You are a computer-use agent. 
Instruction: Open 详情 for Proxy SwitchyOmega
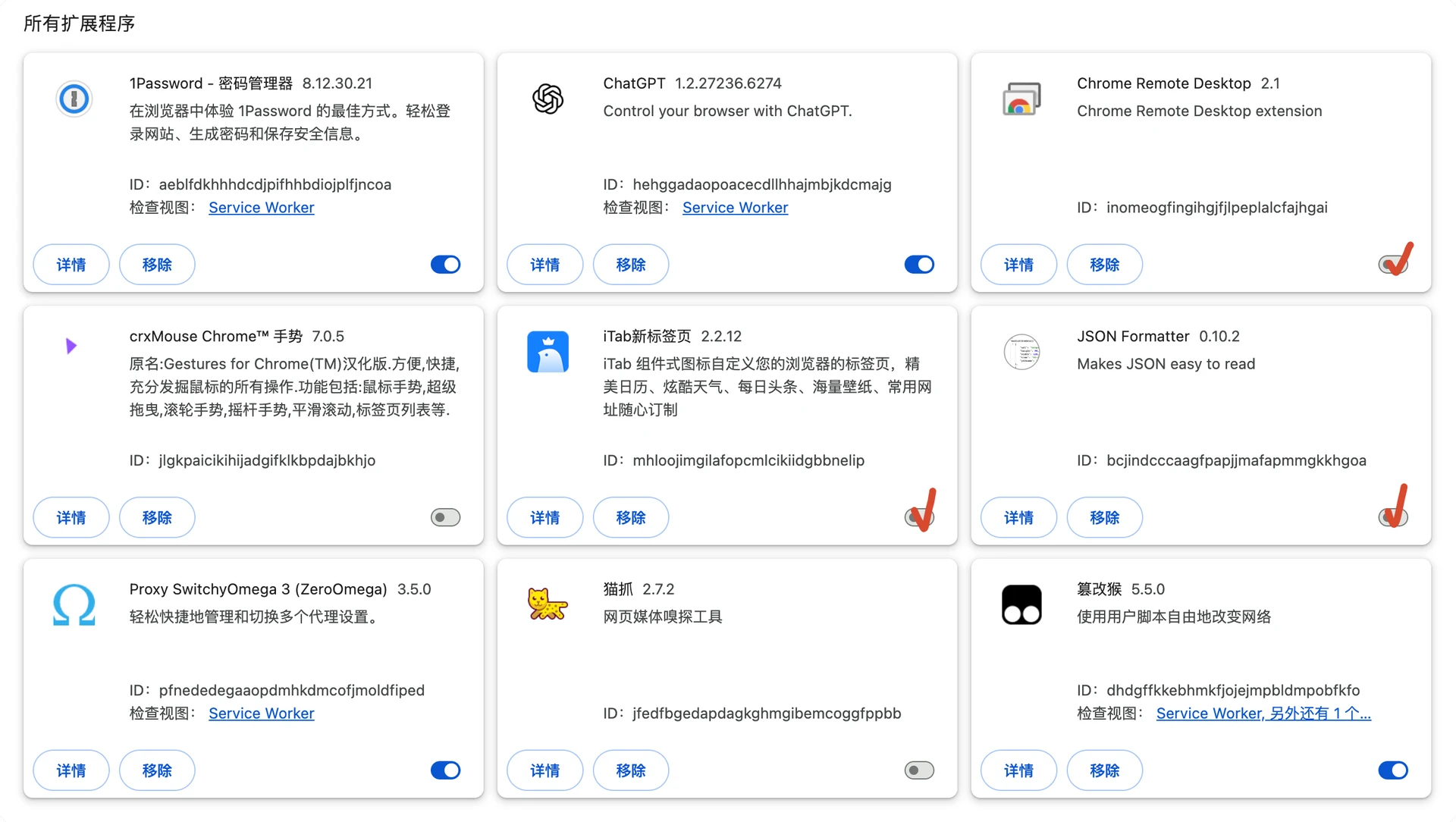(71, 770)
